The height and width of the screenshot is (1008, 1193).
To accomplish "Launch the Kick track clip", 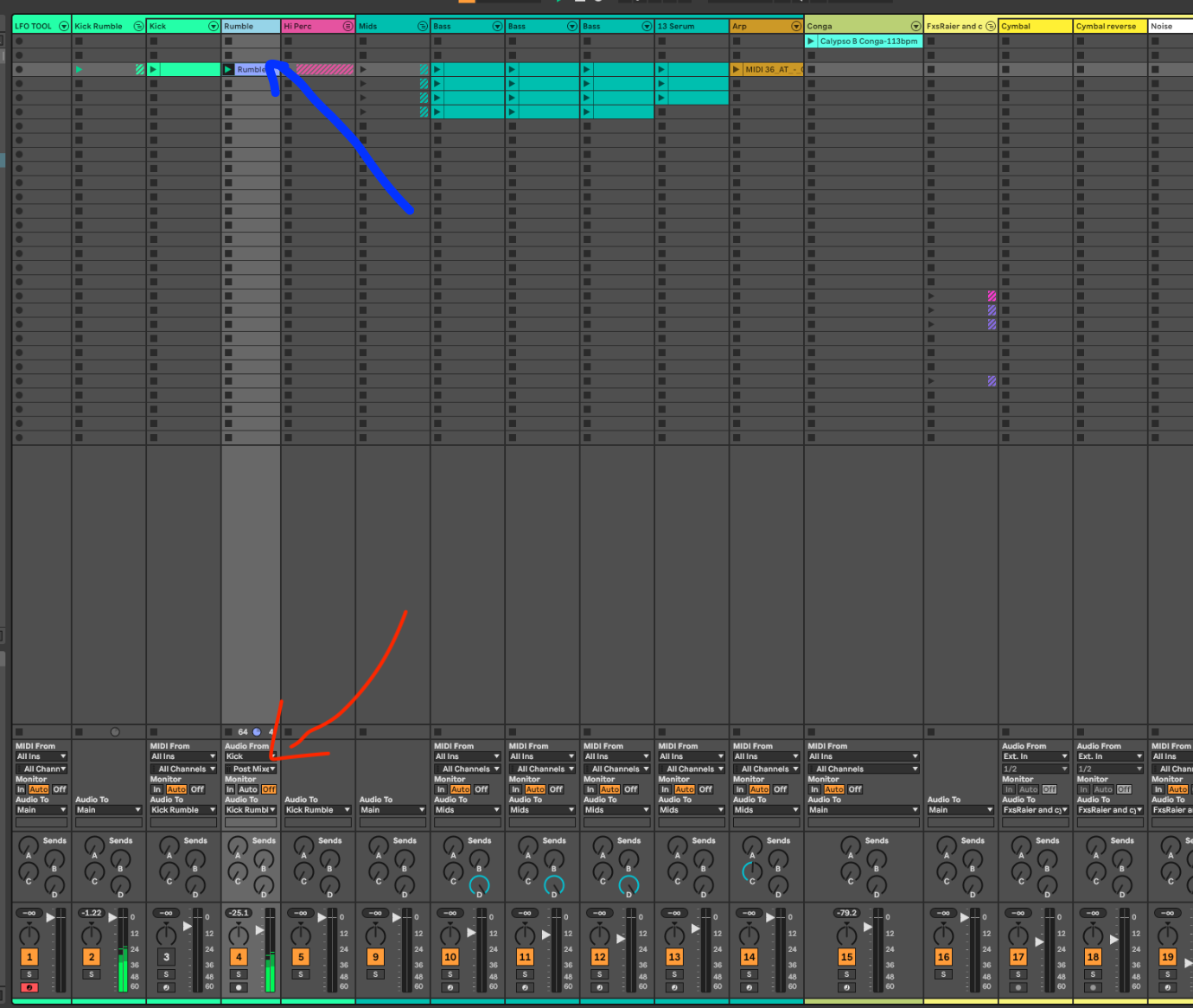I will coord(183,69).
